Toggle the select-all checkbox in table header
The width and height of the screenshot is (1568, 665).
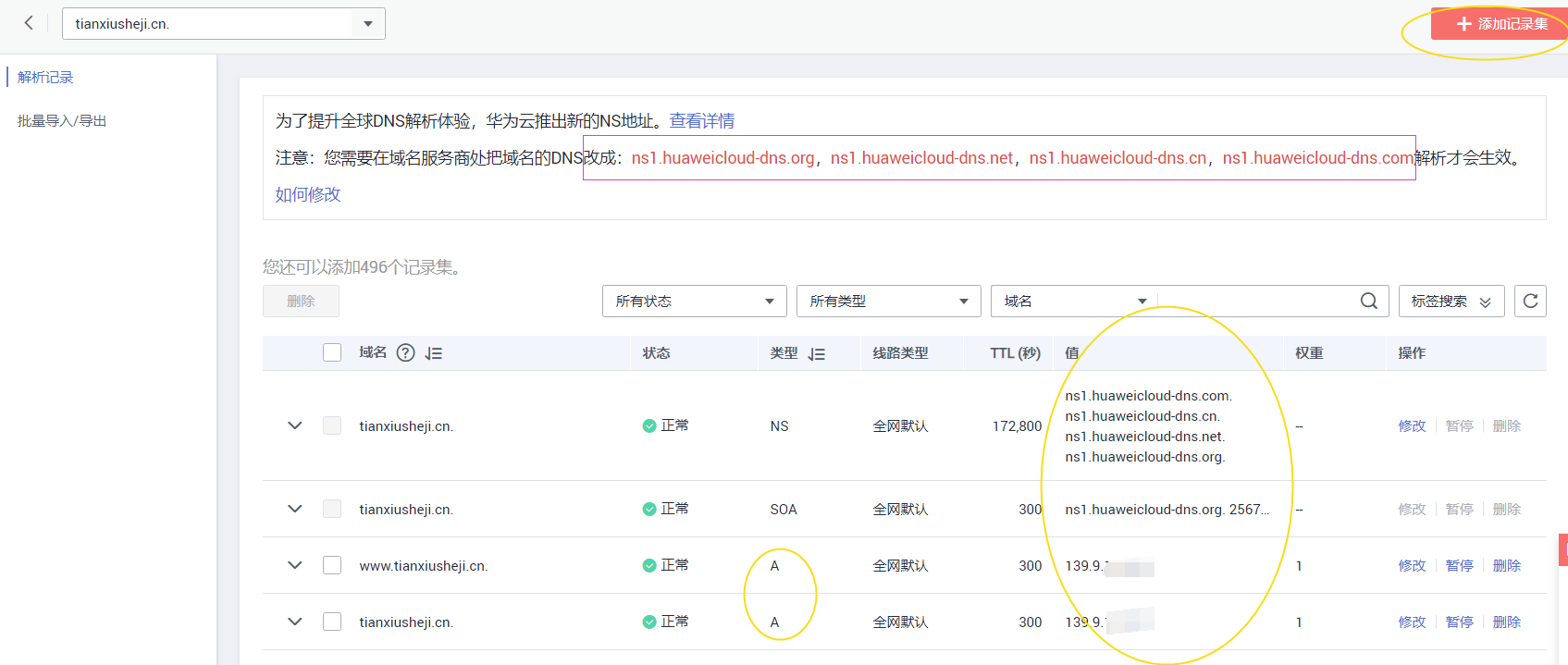coord(332,352)
